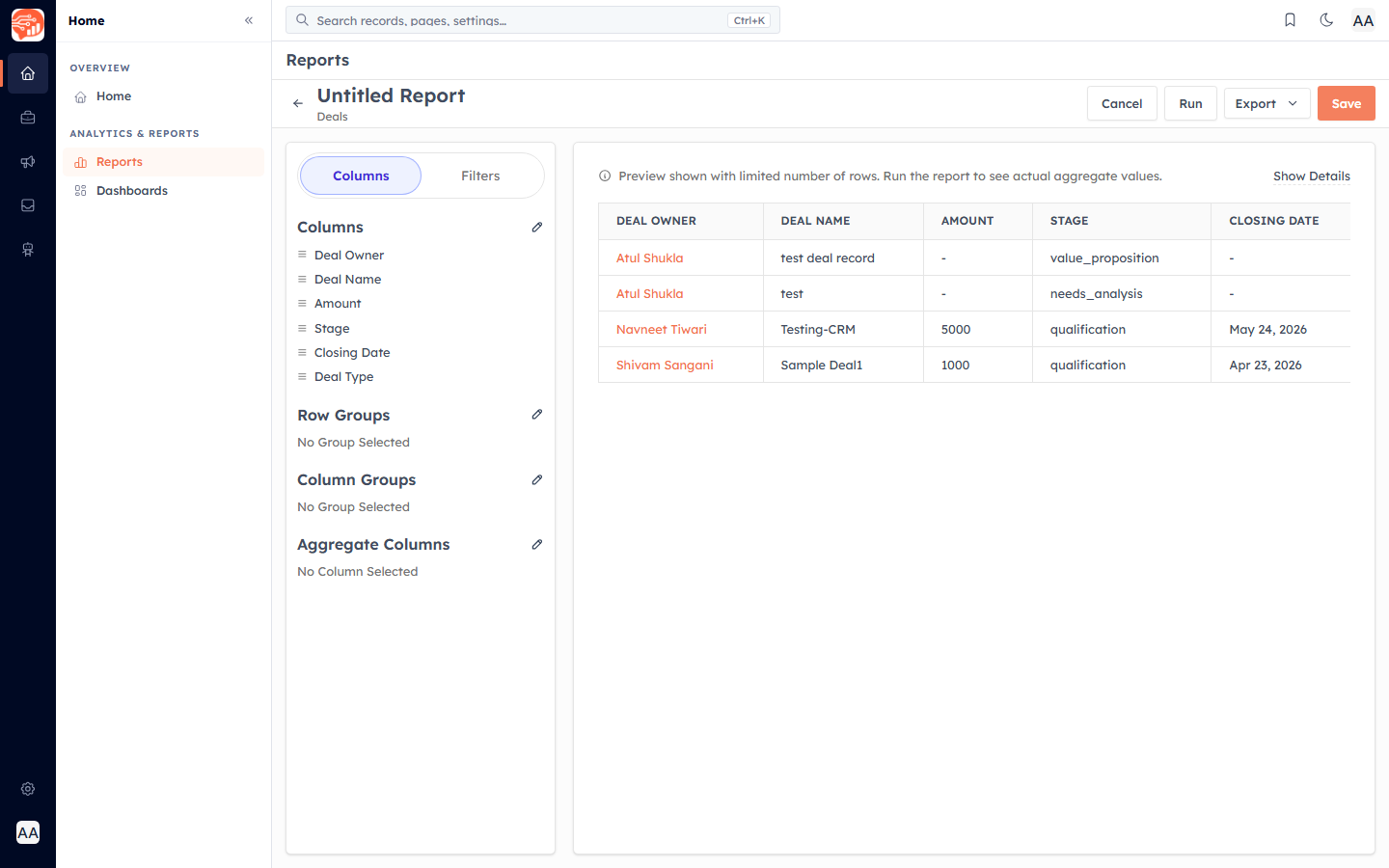Click drag handle icon next to Amount

click(302, 303)
